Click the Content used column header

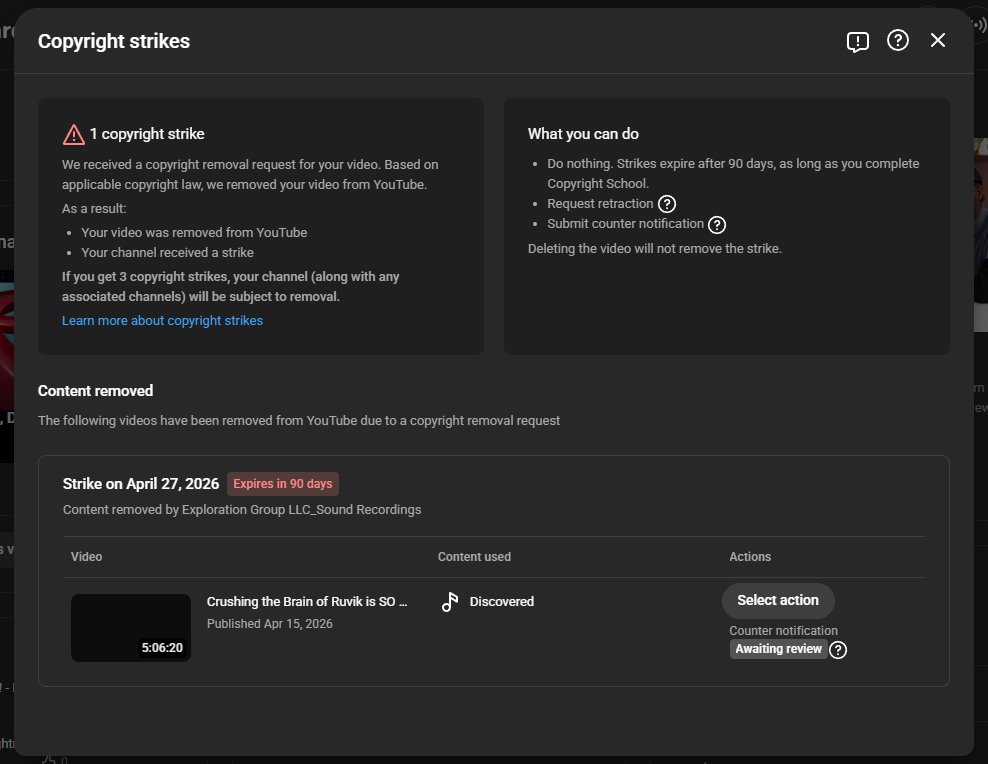tap(474, 557)
